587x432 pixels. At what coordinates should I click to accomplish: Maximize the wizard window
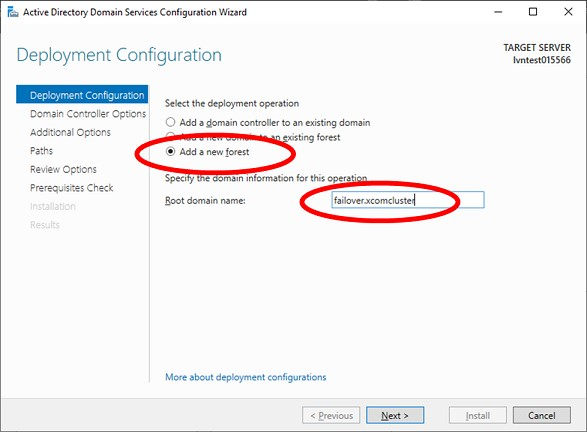(x=533, y=12)
